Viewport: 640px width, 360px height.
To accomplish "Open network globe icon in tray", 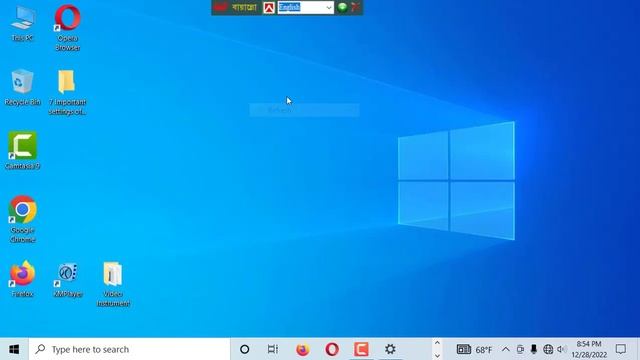I will [x=548, y=349].
